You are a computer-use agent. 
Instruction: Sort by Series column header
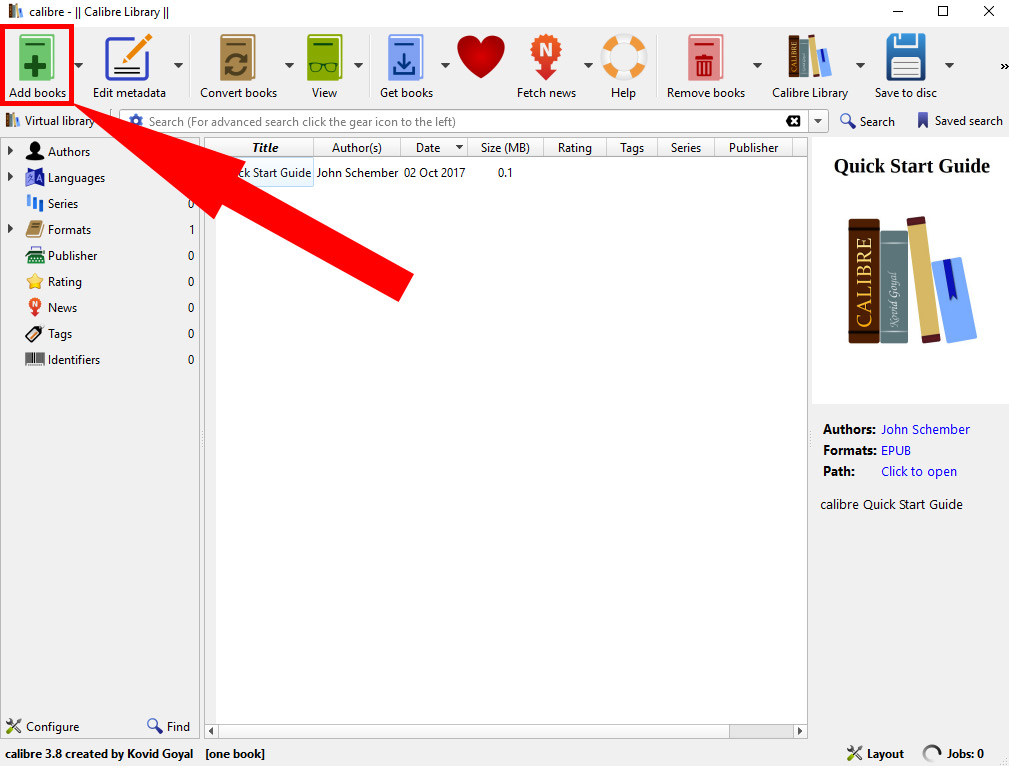pos(686,147)
